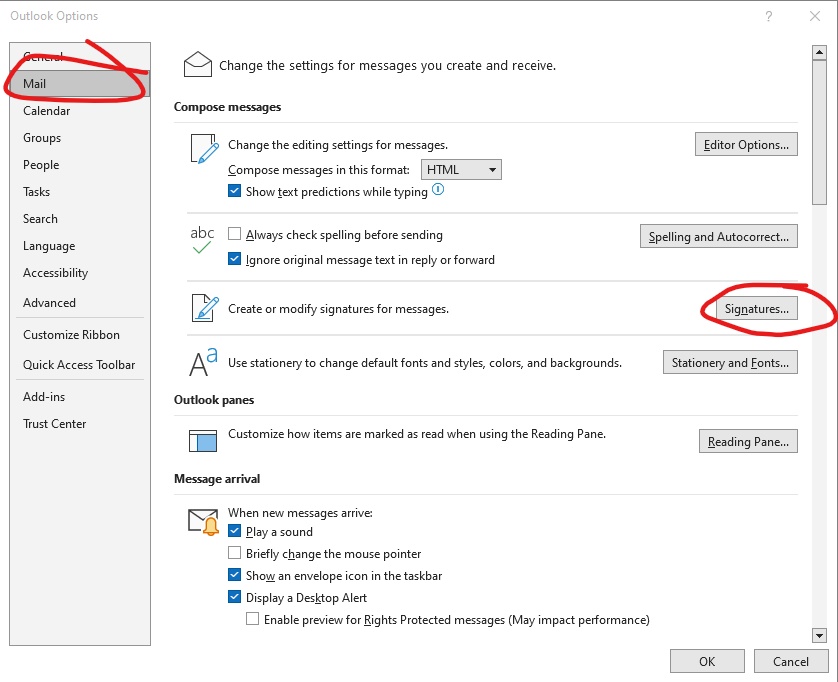Uncheck Show text predictions while typing

(x=234, y=191)
